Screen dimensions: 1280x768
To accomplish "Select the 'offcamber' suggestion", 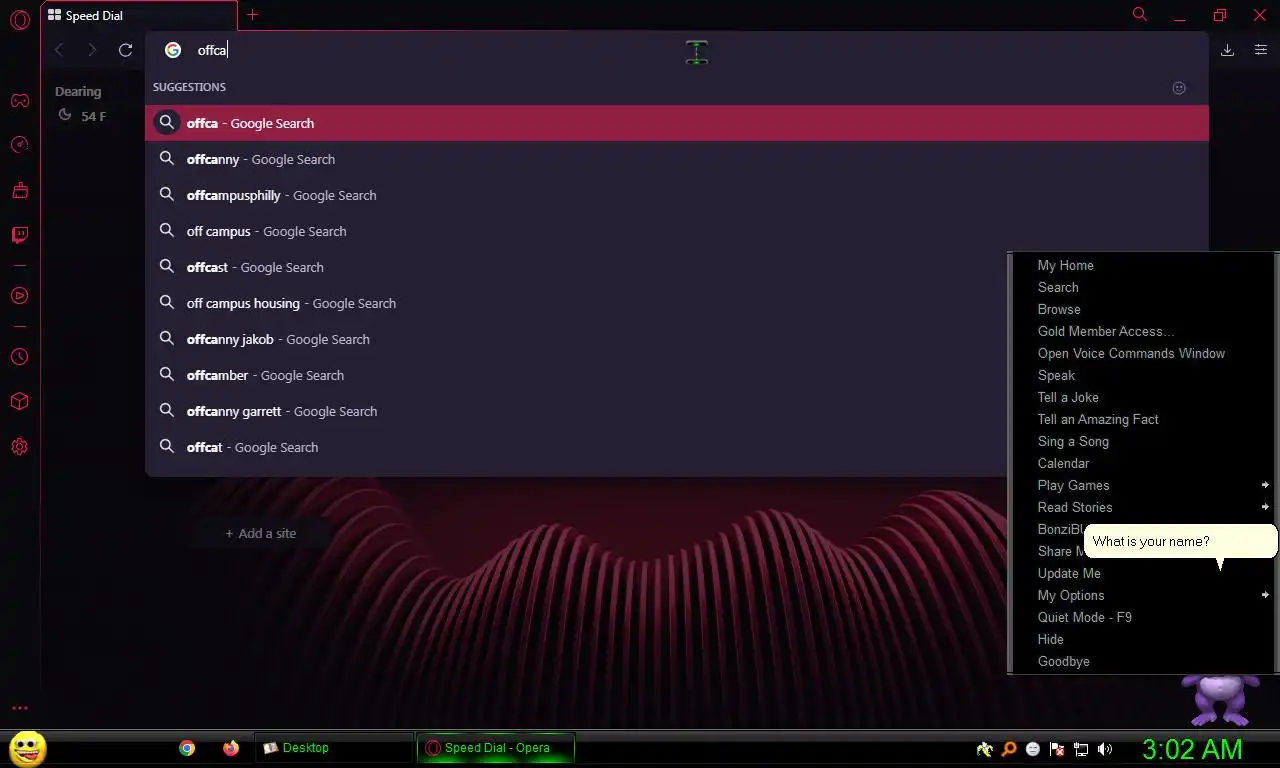I will [x=577, y=375].
